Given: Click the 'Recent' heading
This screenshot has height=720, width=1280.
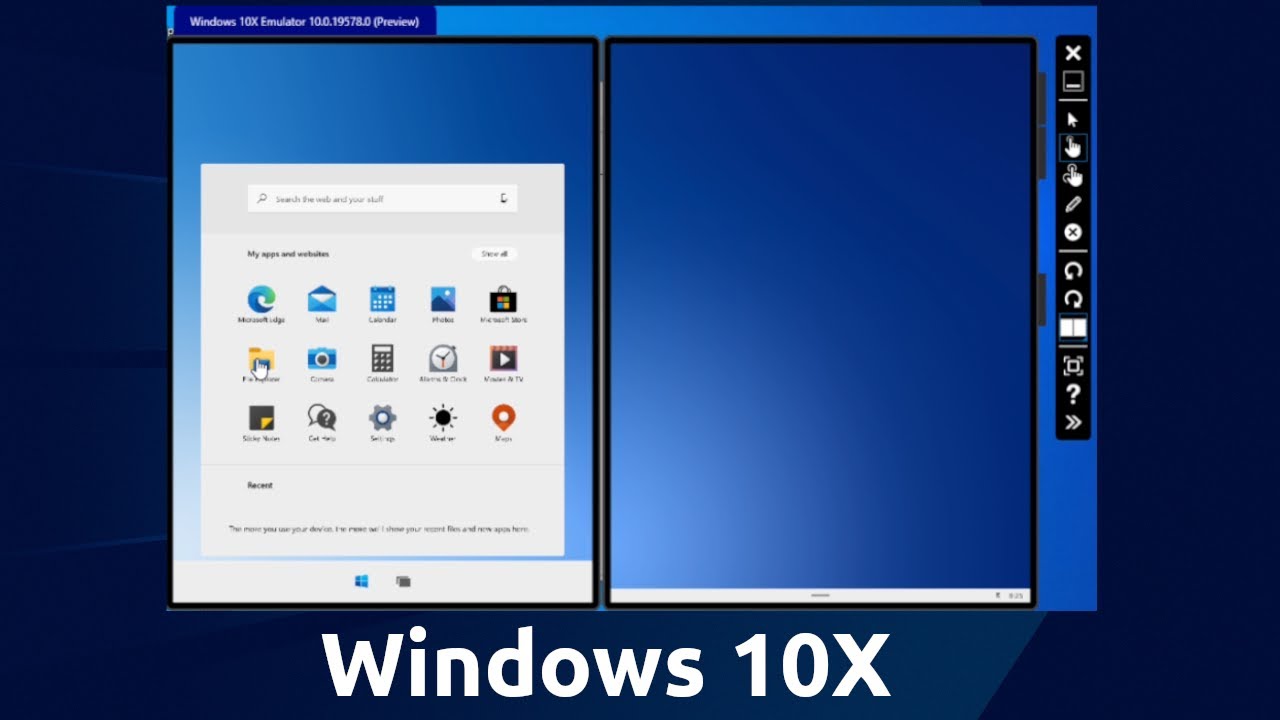Looking at the screenshot, I should (x=260, y=485).
